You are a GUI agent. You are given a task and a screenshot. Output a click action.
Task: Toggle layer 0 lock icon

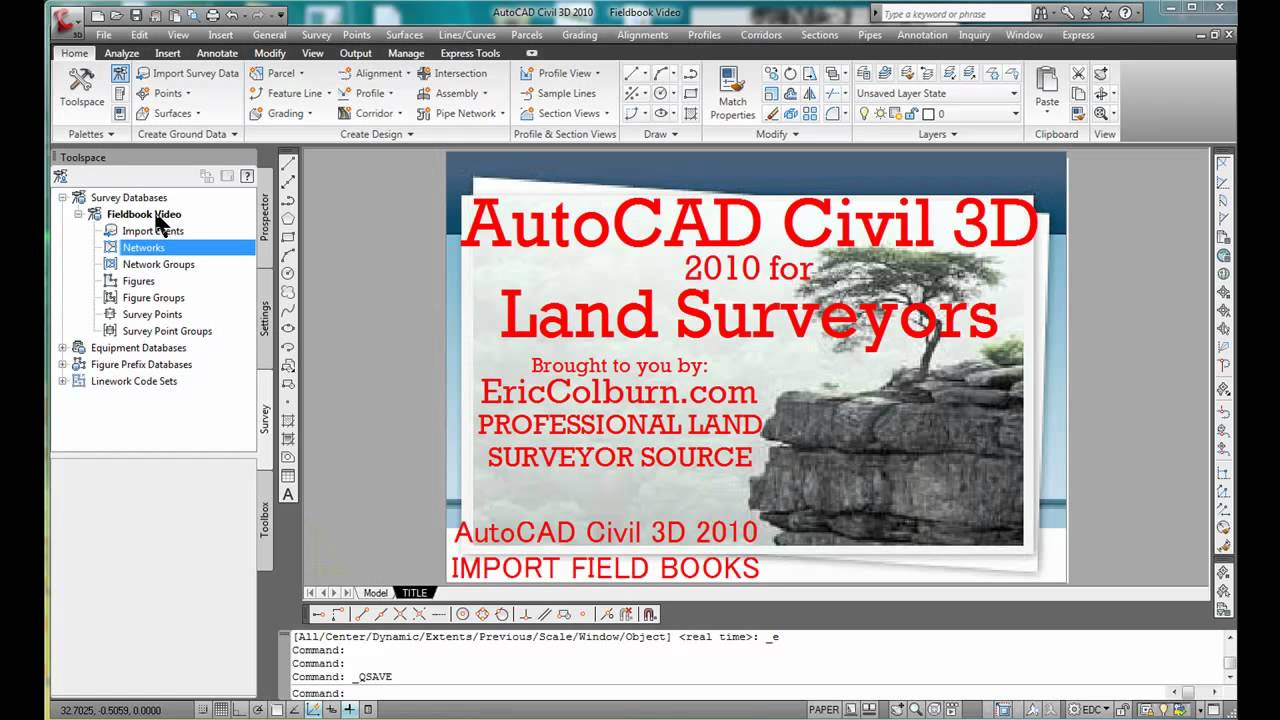(911, 114)
